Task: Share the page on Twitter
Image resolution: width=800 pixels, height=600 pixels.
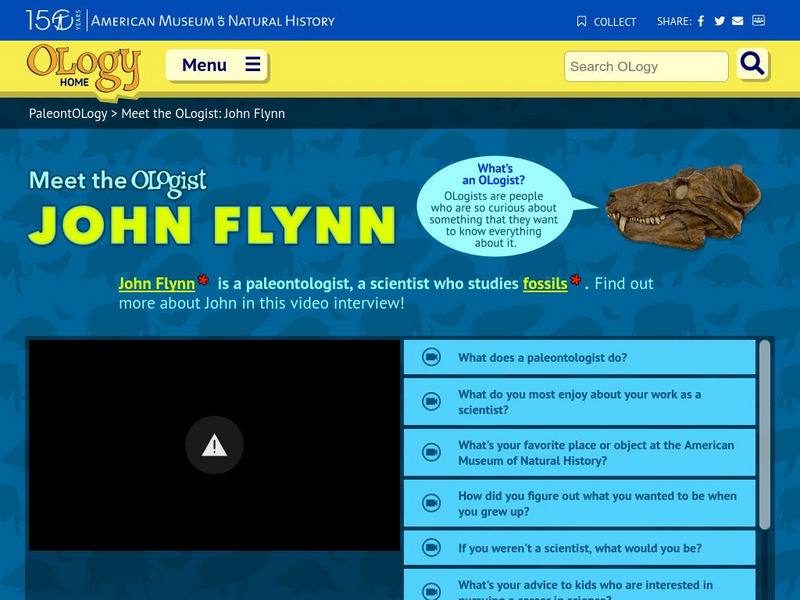Action: pos(719,21)
